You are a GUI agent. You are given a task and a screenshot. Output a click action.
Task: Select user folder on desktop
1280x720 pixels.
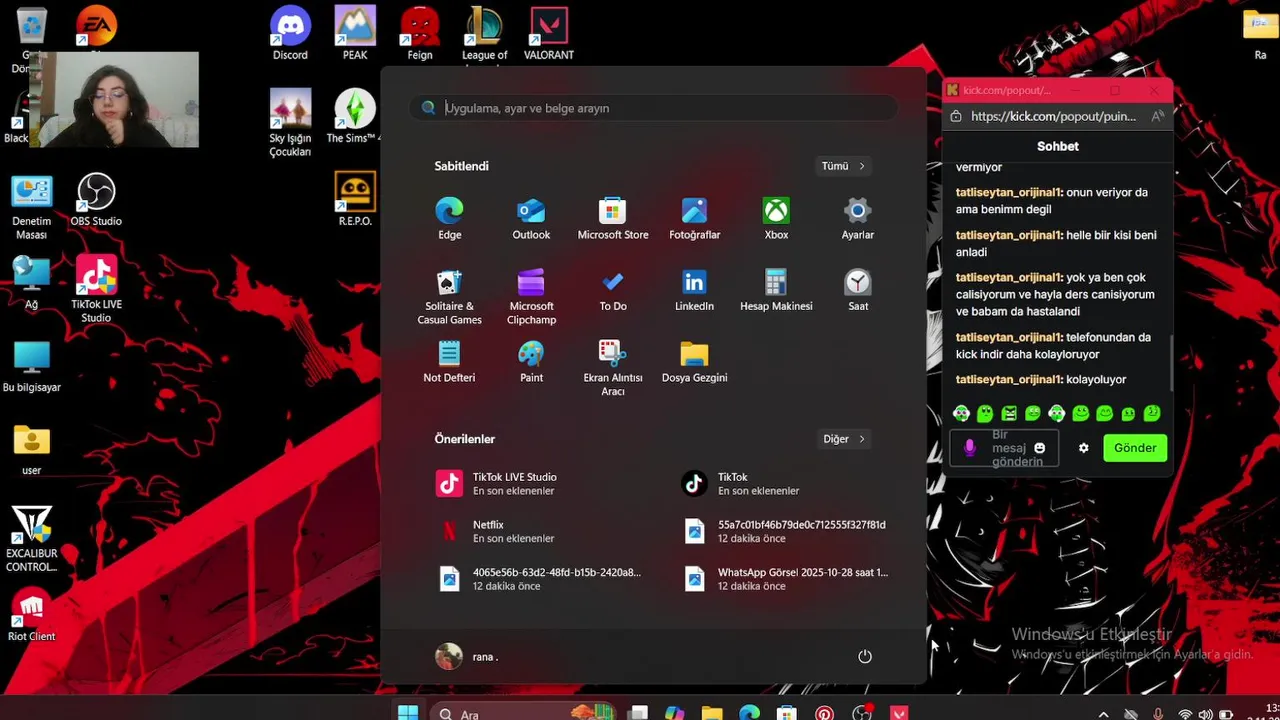click(x=31, y=449)
